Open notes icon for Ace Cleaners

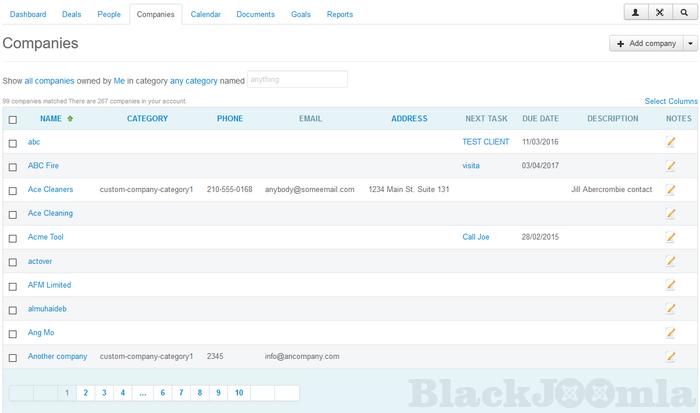[671, 190]
